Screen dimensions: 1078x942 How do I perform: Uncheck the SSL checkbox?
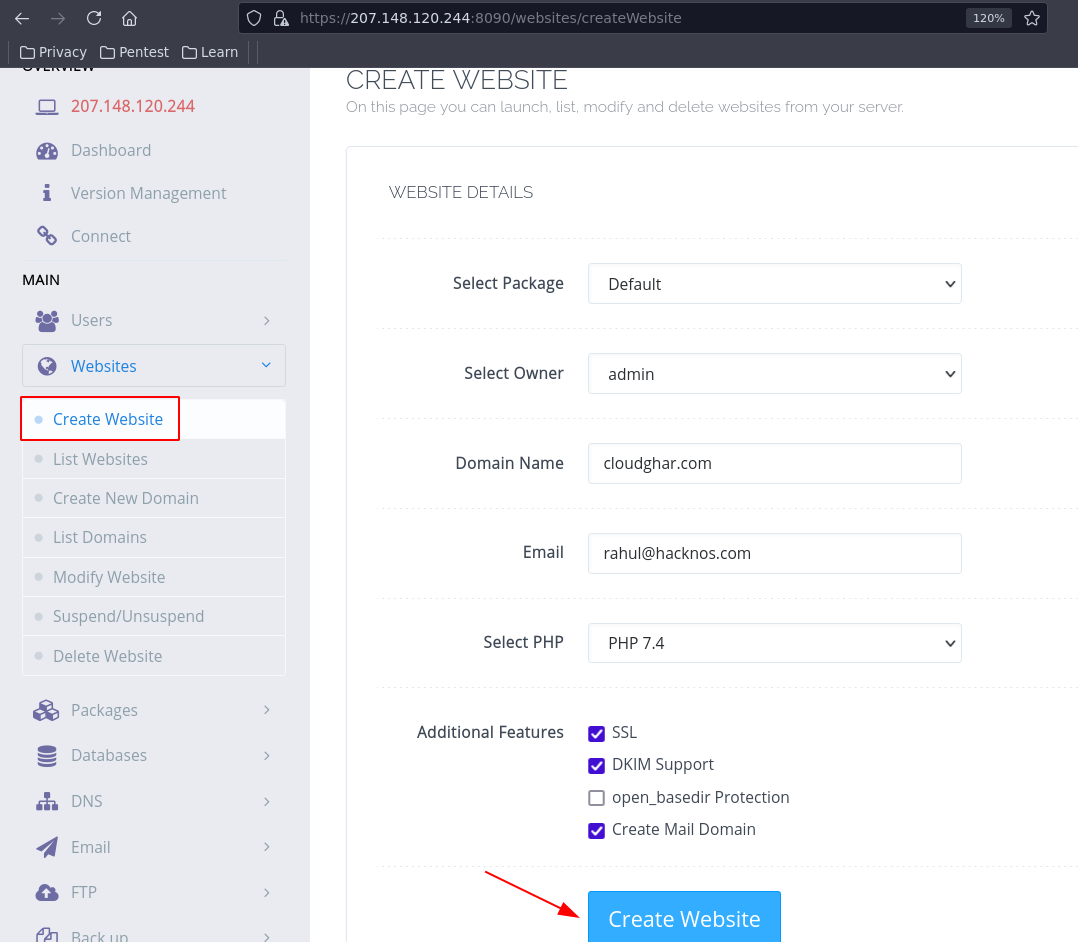(596, 734)
